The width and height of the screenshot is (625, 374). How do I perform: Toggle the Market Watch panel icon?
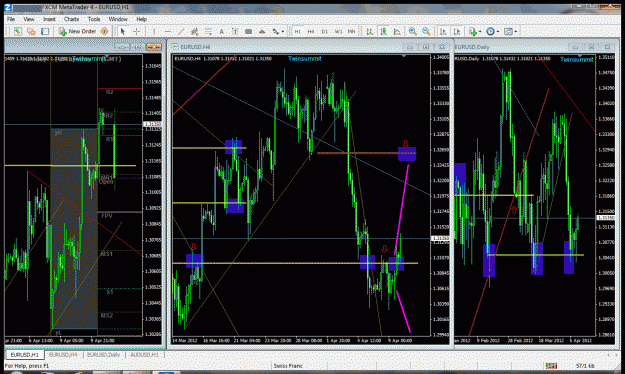[x=45, y=31]
